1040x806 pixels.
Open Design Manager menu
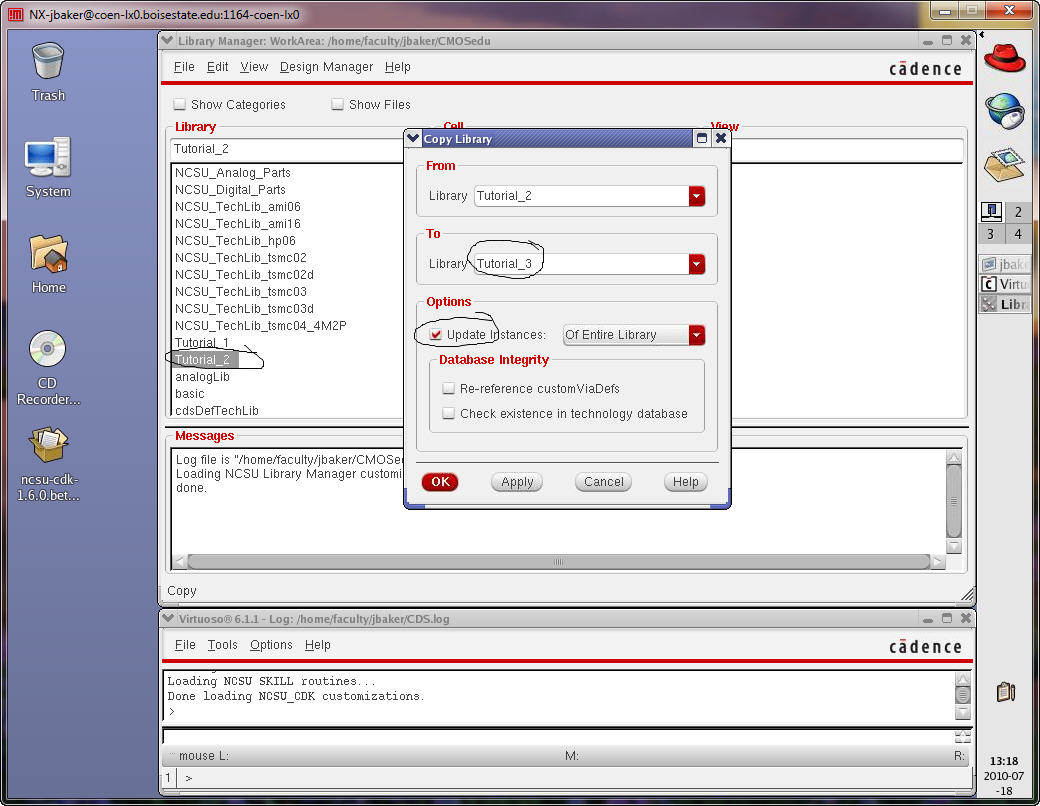(x=326, y=66)
